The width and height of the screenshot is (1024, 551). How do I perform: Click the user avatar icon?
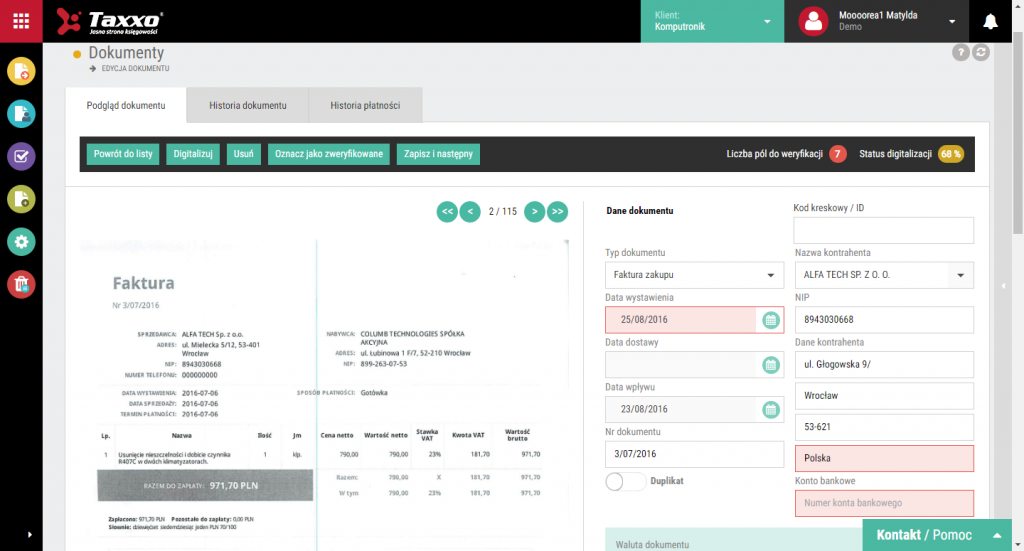coord(813,22)
